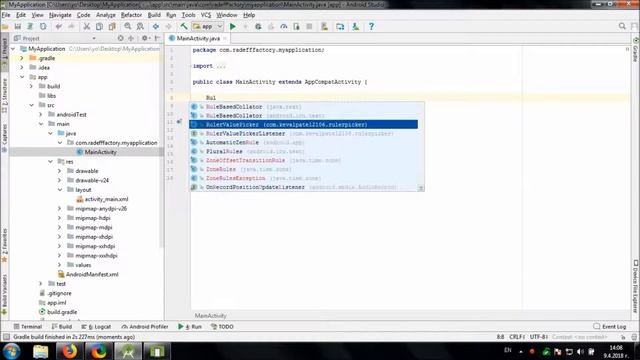Open the Android Profiler tool window
The image size is (640, 360).
(145, 327)
